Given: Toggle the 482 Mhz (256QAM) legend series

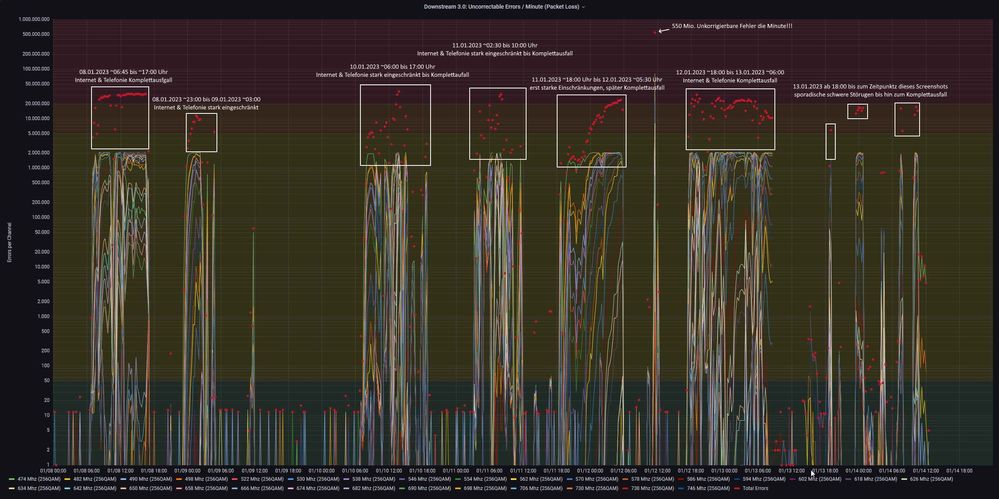Looking at the screenshot, I should coord(91,479).
